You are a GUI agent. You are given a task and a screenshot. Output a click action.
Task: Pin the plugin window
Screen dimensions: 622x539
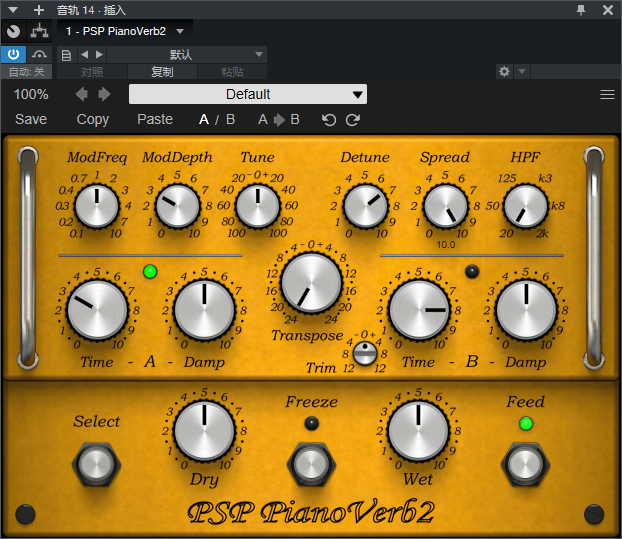pos(581,10)
